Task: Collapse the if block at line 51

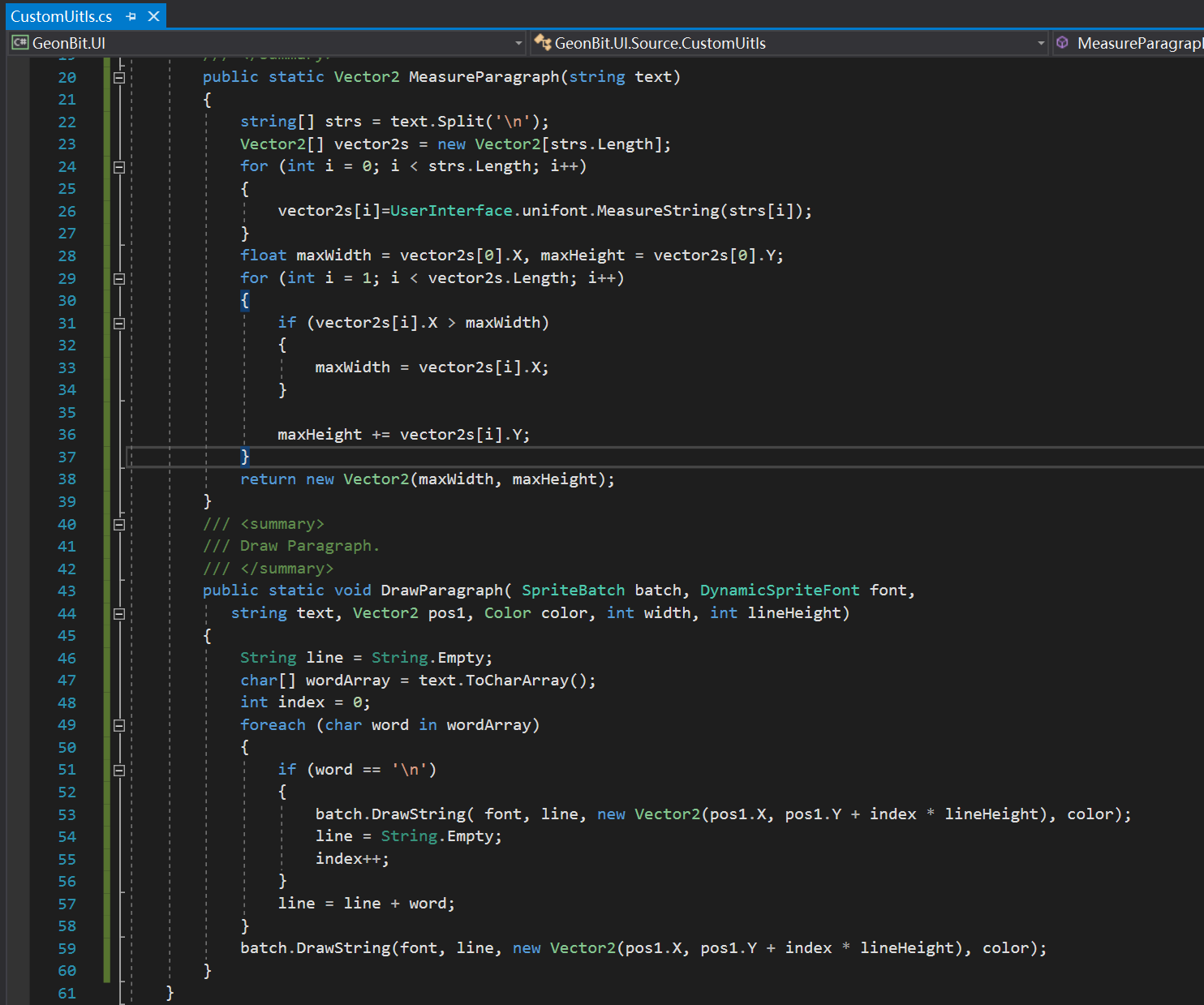Action: [118, 769]
